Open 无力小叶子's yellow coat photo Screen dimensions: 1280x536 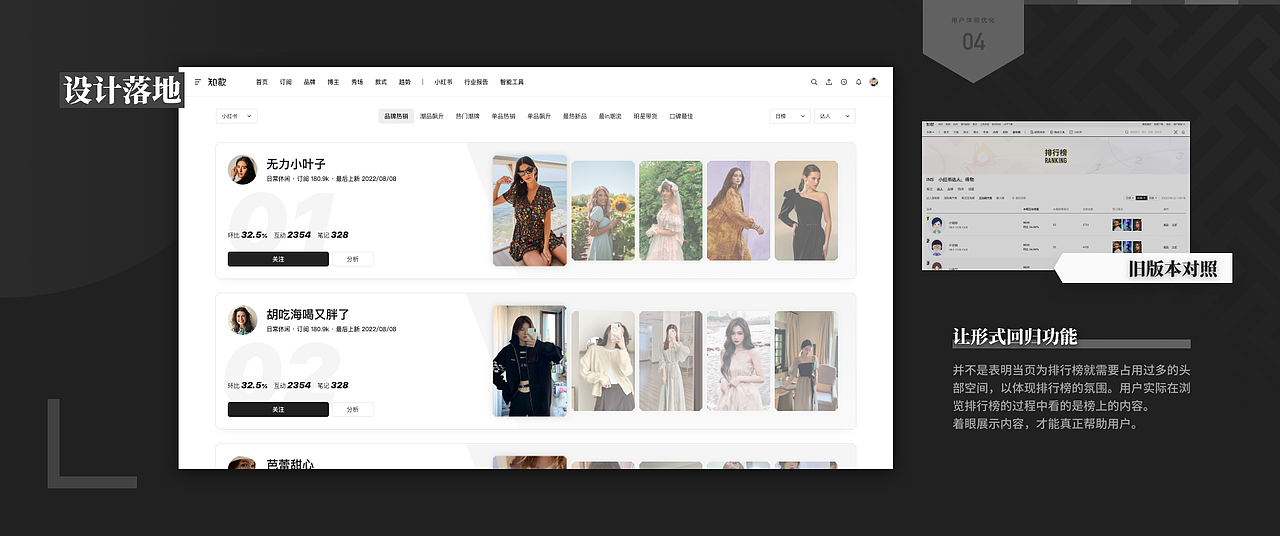click(x=739, y=211)
